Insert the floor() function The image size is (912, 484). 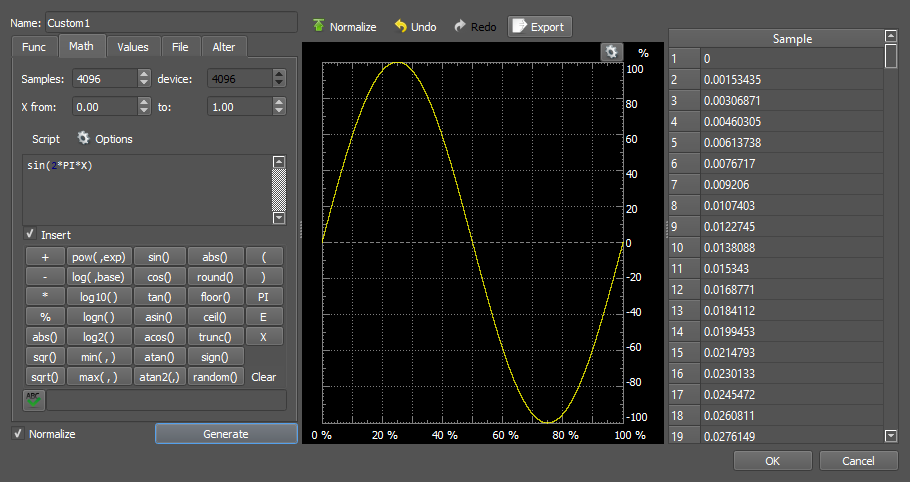pos(215,297)
